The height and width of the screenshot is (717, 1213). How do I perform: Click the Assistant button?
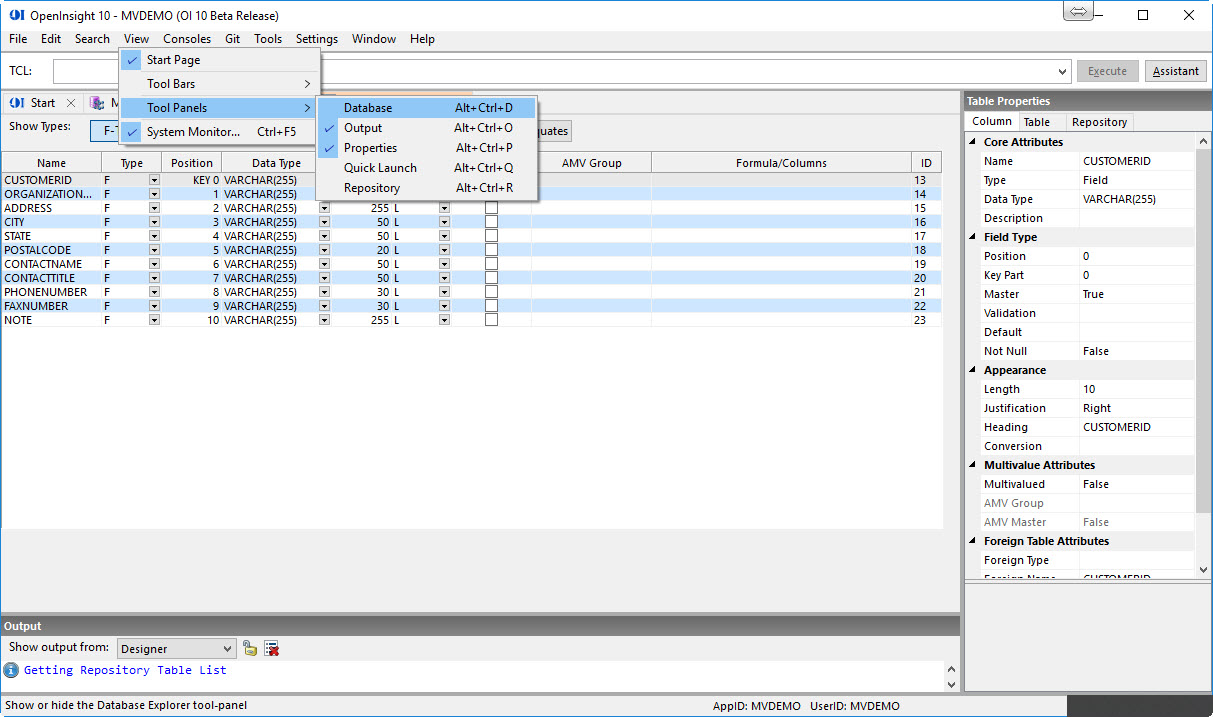[x=1175, y=71]
